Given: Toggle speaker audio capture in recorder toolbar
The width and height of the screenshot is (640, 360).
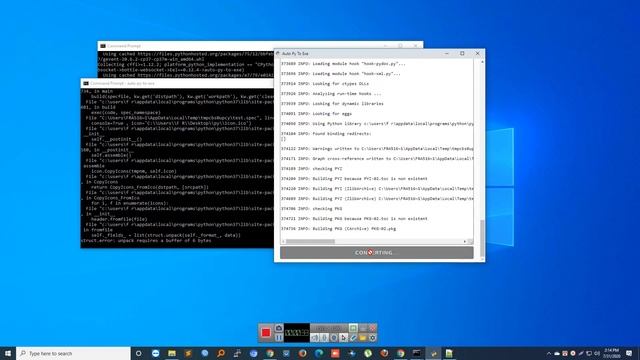Looking at the screenshot, I should click(x=315, y=338).
